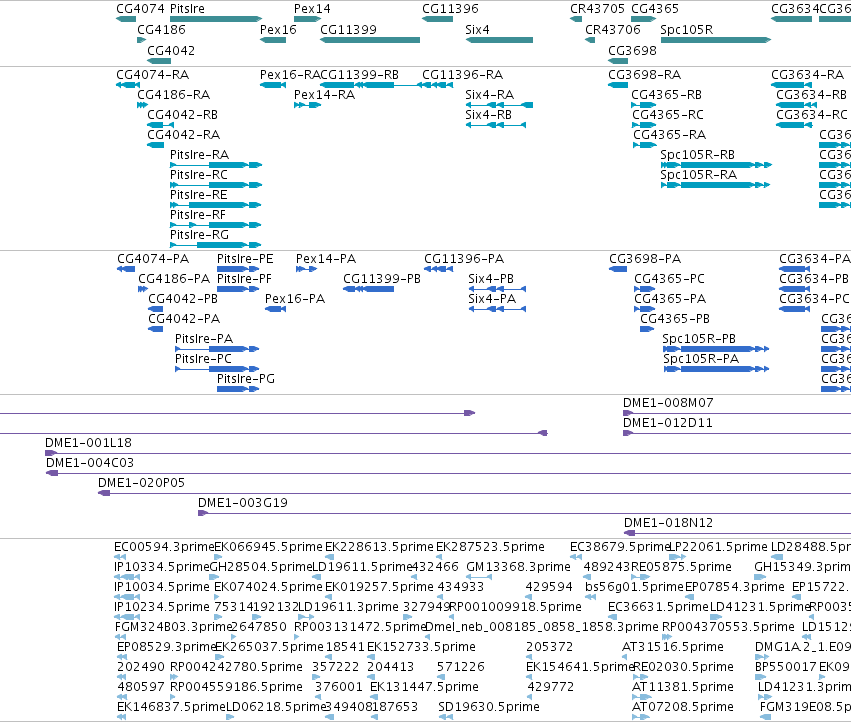
Task: Select EST GM13368.3prime
Action: [518, 567]
